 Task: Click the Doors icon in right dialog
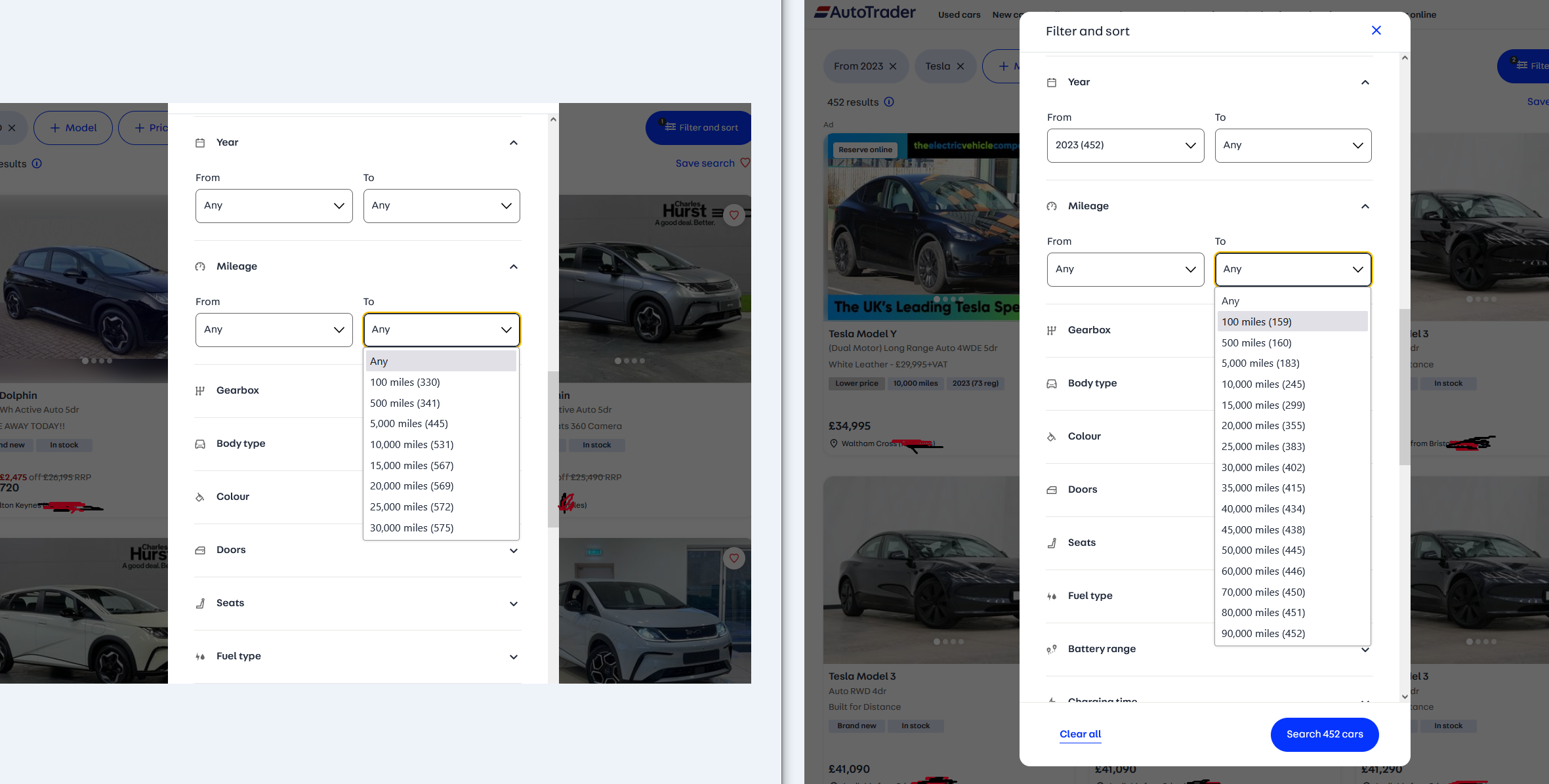(1052, 490)
